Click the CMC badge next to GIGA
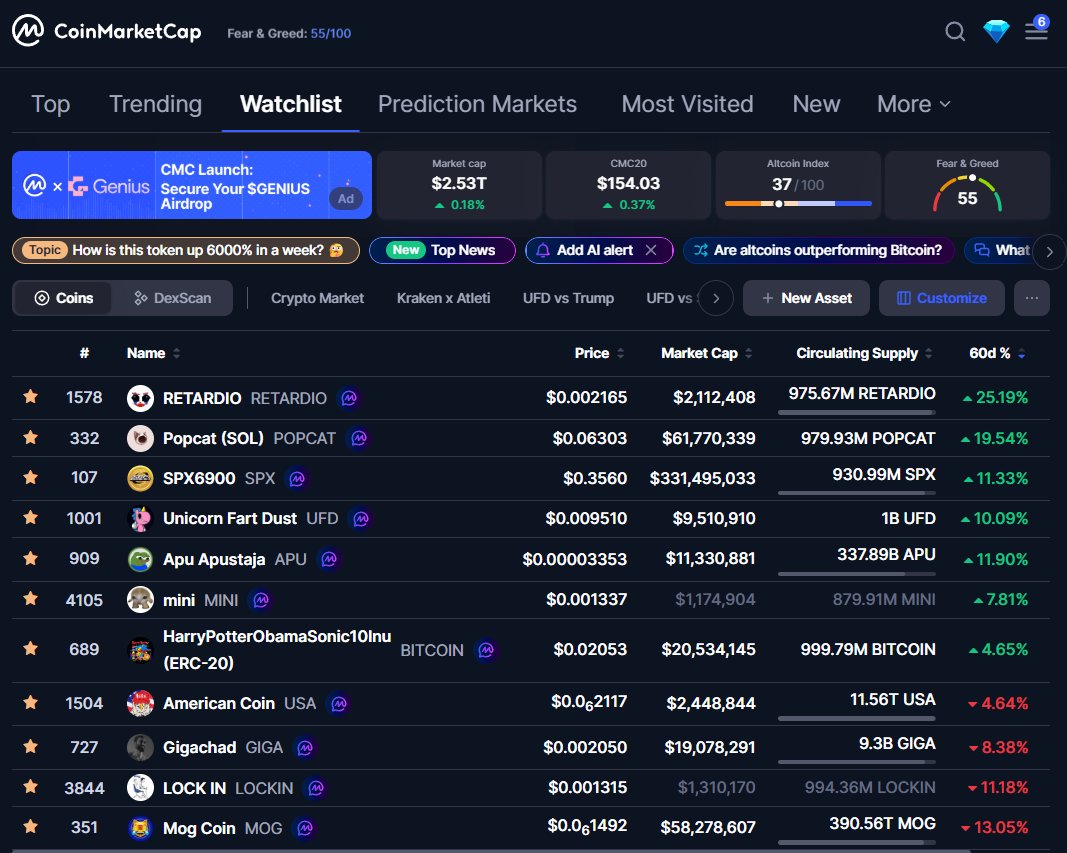Screen dimensions: 1067x853 (305, 748)
